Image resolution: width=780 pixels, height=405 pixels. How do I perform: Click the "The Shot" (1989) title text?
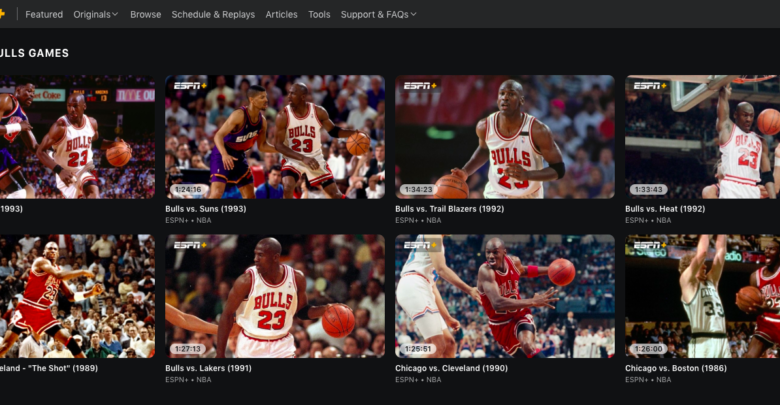49,368
